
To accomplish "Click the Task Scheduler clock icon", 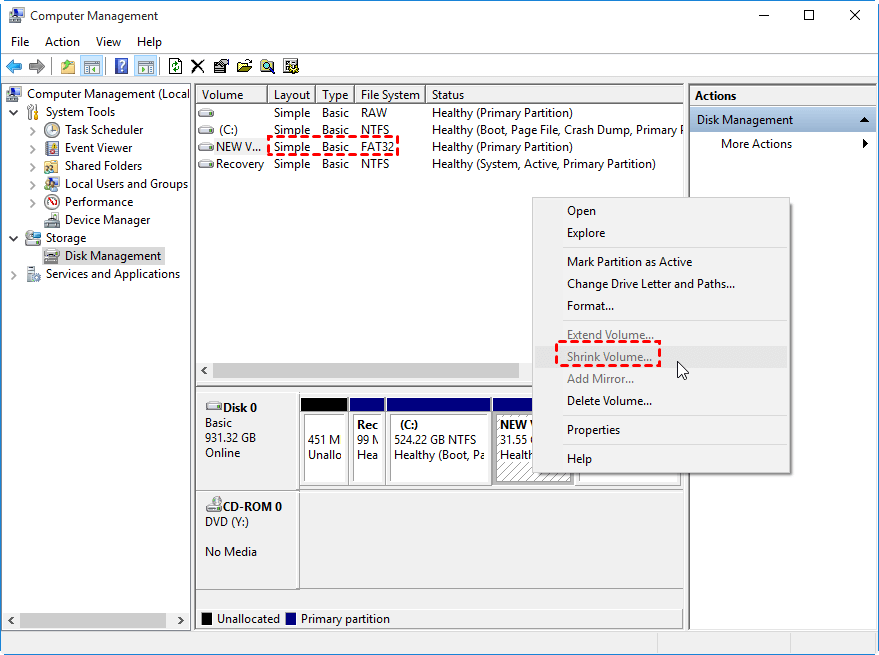I will tap(52, 130).
